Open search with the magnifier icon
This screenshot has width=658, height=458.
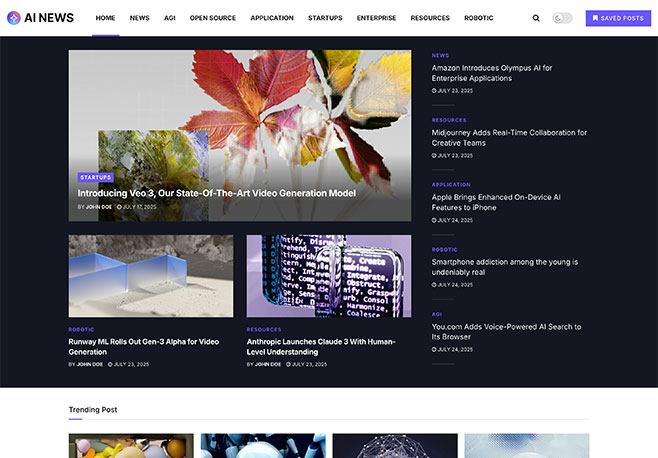pyautogui.click(x=536, y=18)
